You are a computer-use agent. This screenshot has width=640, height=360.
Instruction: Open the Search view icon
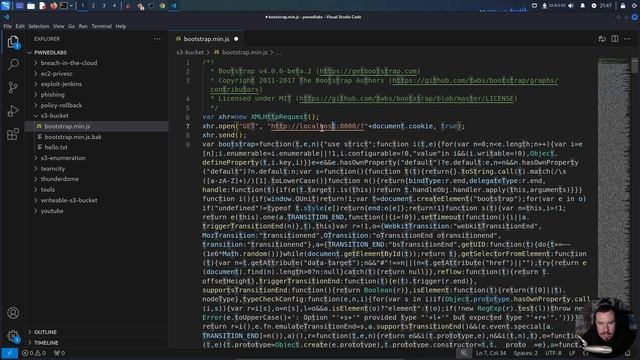[13, 64]
